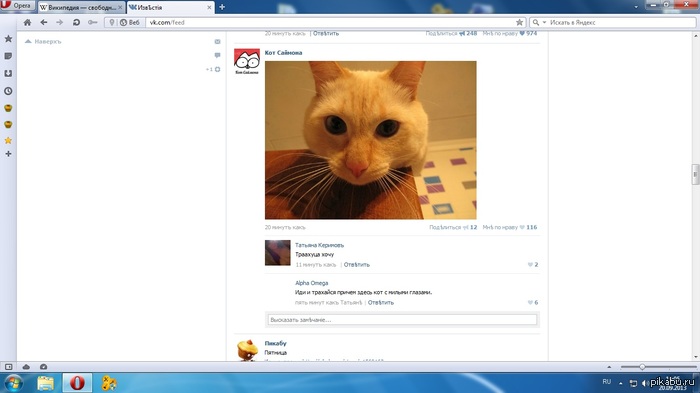Open a new tab with plus button
Screen dimensions: 700x393
coord(222,7)
